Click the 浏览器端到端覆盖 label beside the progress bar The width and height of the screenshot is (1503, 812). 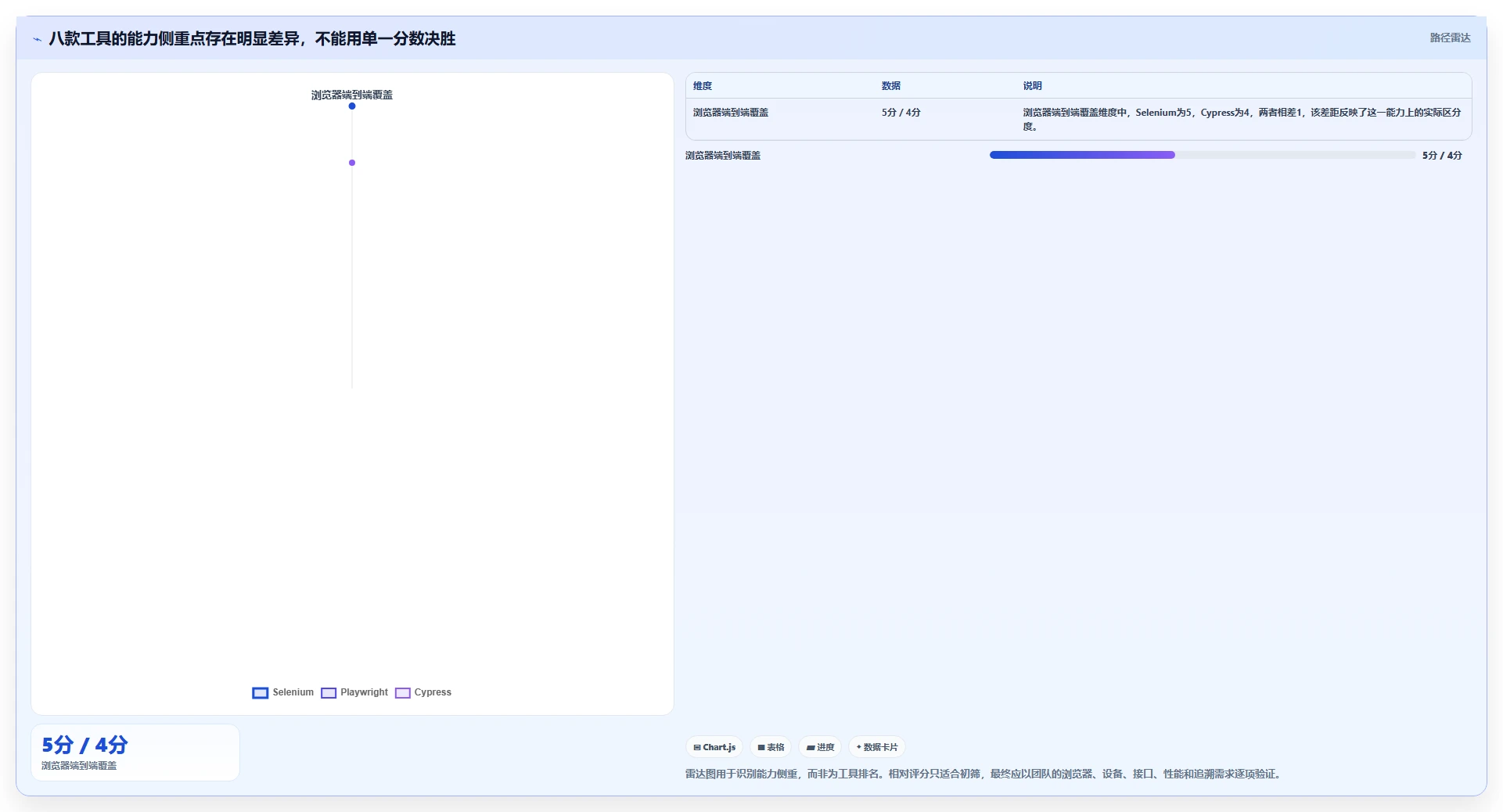click(x=723, y=156)
